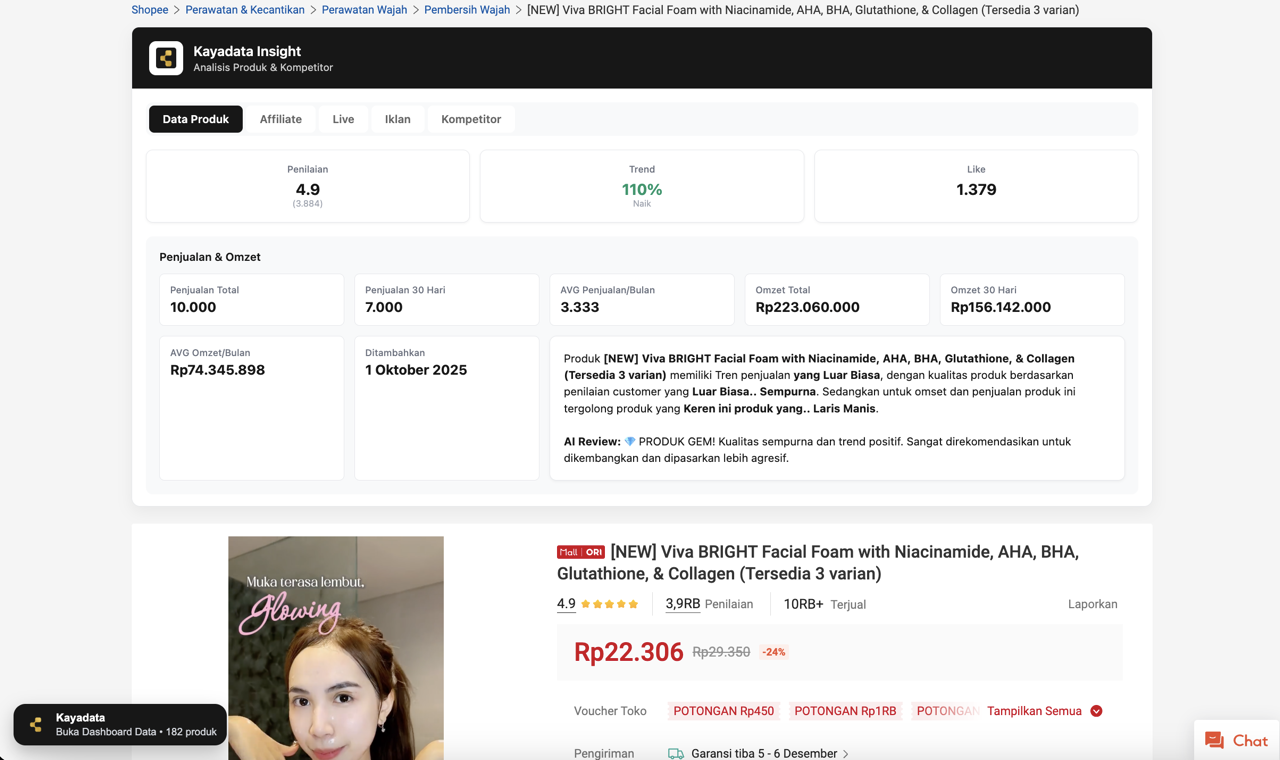Open Perawatan Wajah breadcrumb link

[364, 10]
